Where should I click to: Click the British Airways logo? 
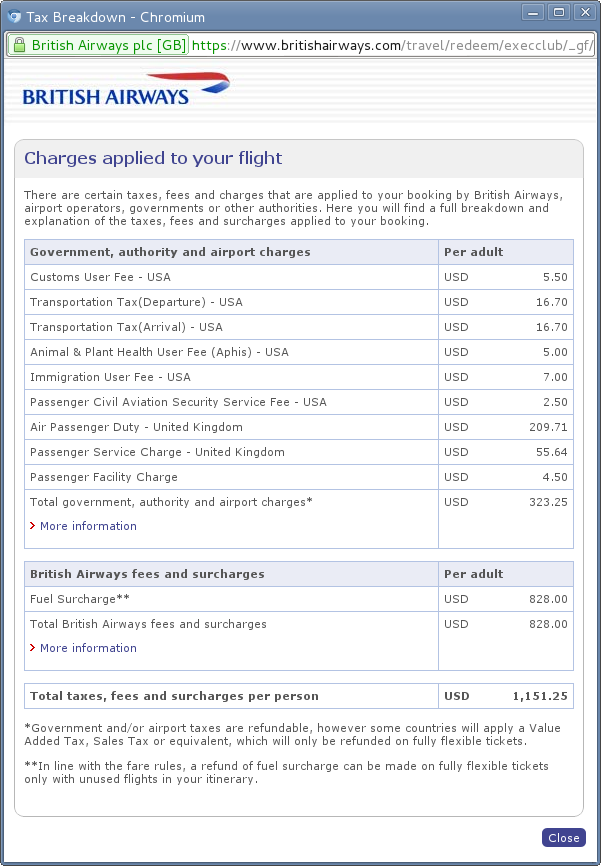tap(125, 90)
